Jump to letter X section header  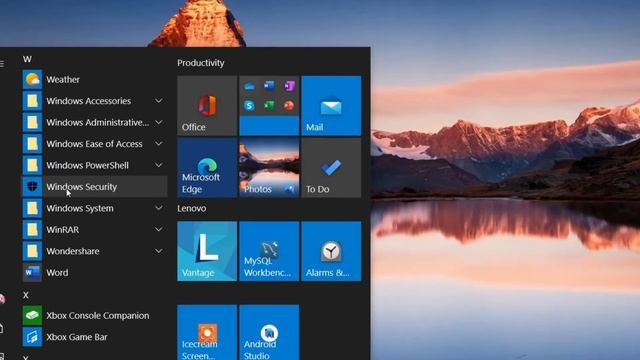26,295
